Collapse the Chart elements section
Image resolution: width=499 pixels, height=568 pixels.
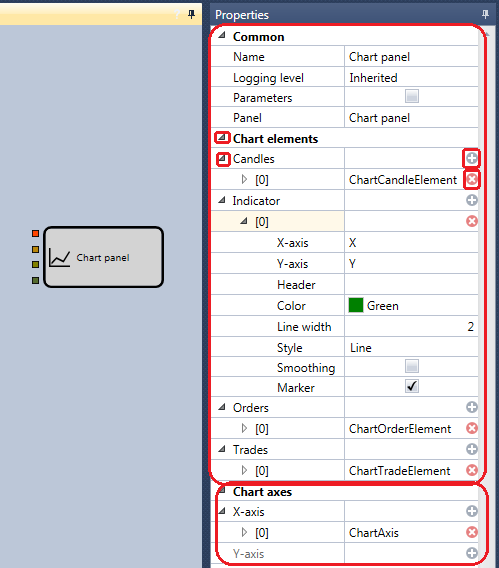(222, 137)
